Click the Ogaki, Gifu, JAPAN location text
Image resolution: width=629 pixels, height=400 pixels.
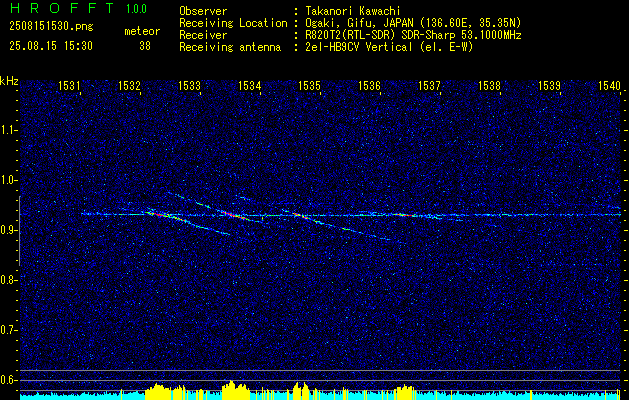[x=413, y=23]
